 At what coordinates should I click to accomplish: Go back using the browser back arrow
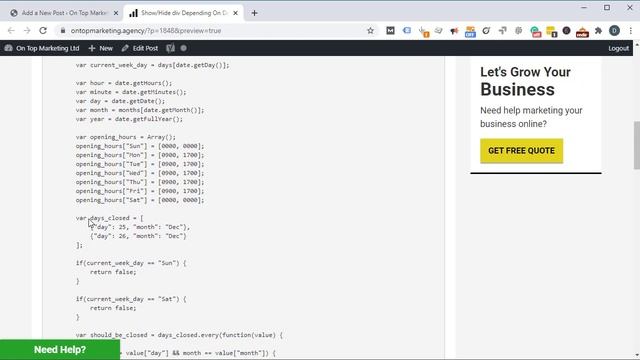click(x=11, y=31)
